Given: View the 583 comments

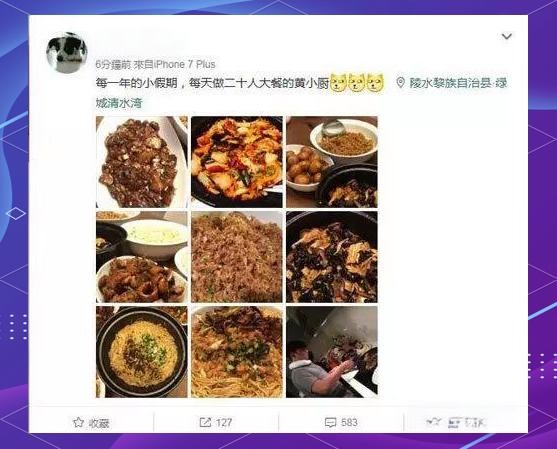Looking at the screenshot, I should [349, 422].
